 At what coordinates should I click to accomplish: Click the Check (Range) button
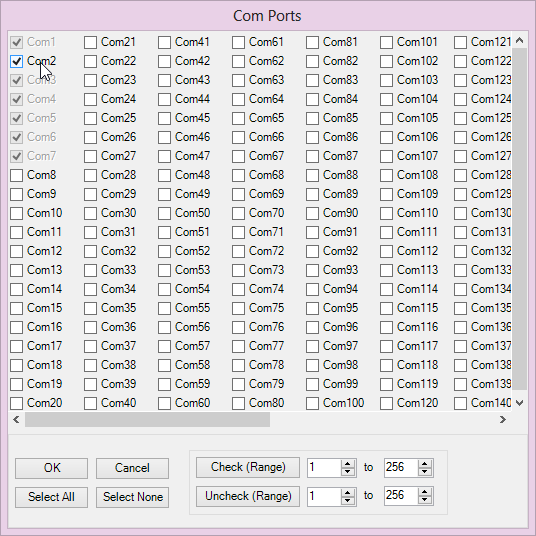(x=248, y=467)
